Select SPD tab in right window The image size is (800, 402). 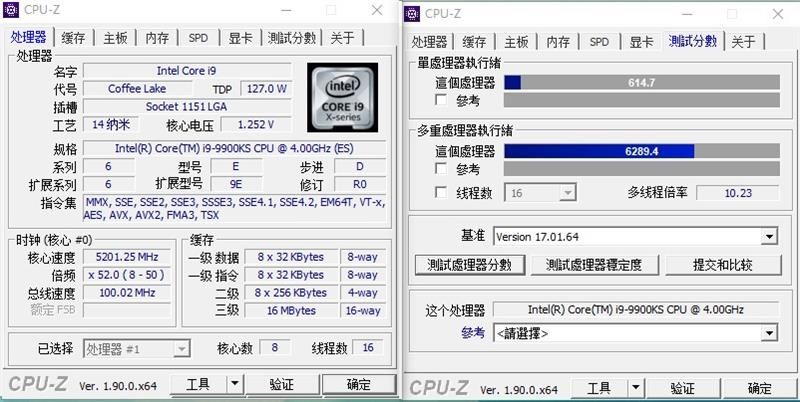click(x=599, y=42)
